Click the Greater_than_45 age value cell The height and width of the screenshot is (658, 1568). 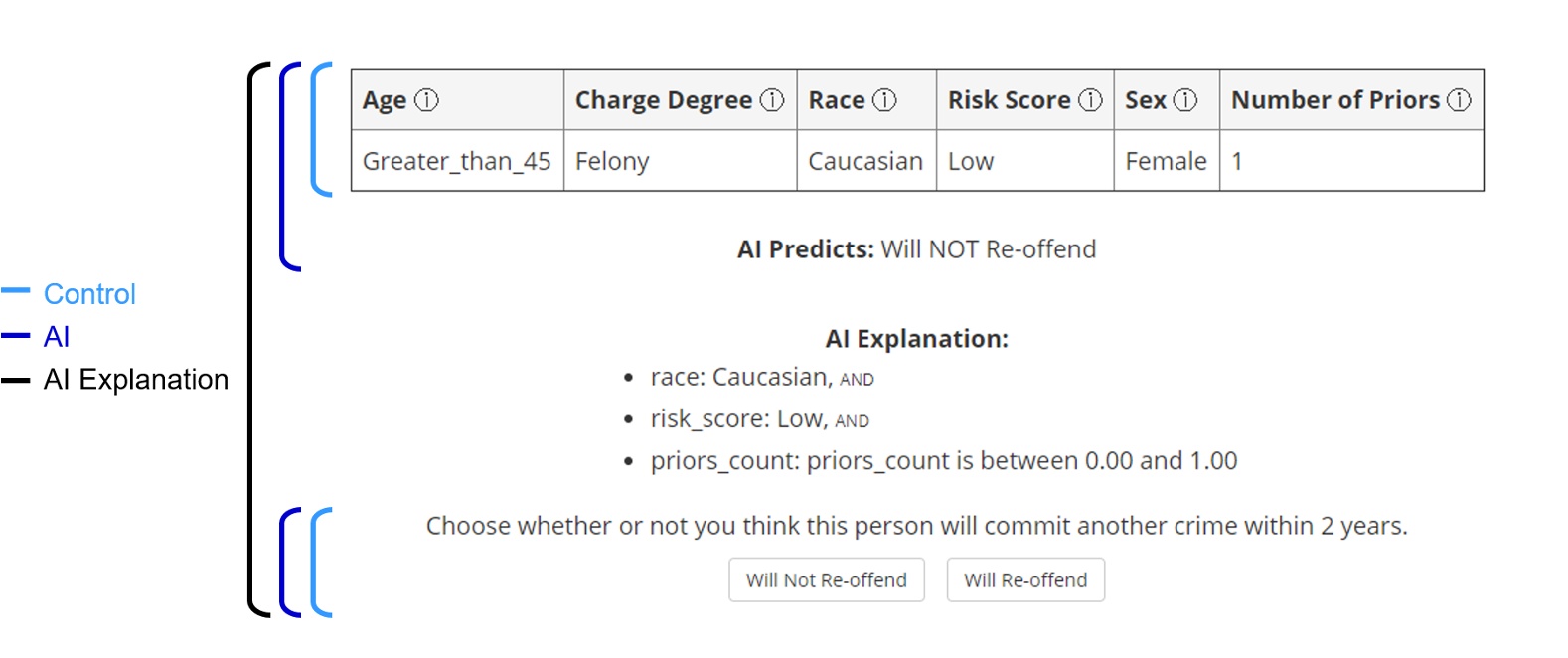tap(456, 160)
